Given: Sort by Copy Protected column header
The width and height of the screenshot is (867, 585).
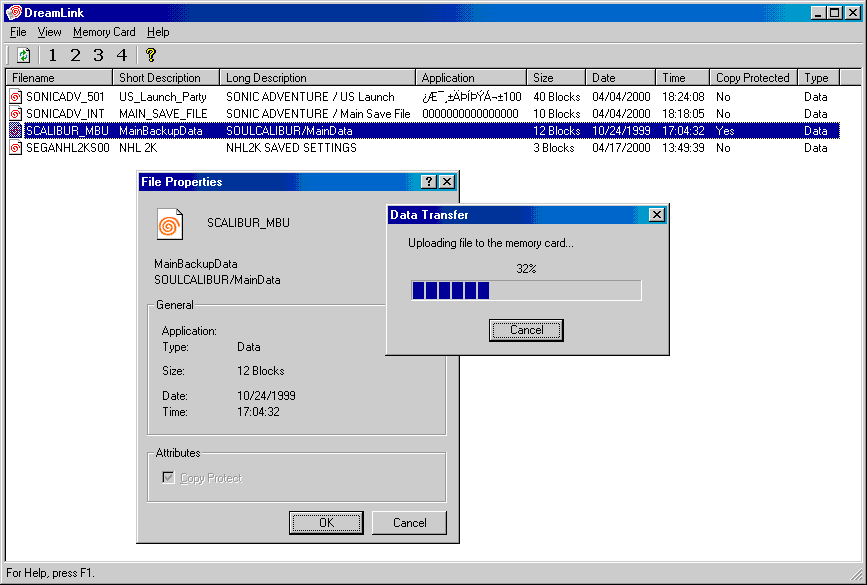Looking at the screenshot, I should pos(753,77).
